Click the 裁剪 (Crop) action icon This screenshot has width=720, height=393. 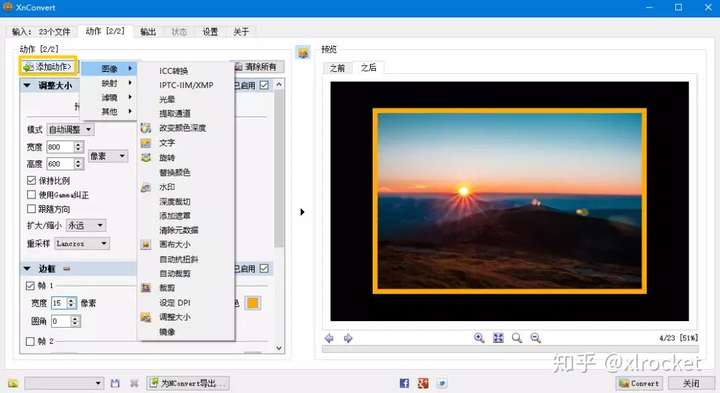pyautogui.click(x=146, y=288)
